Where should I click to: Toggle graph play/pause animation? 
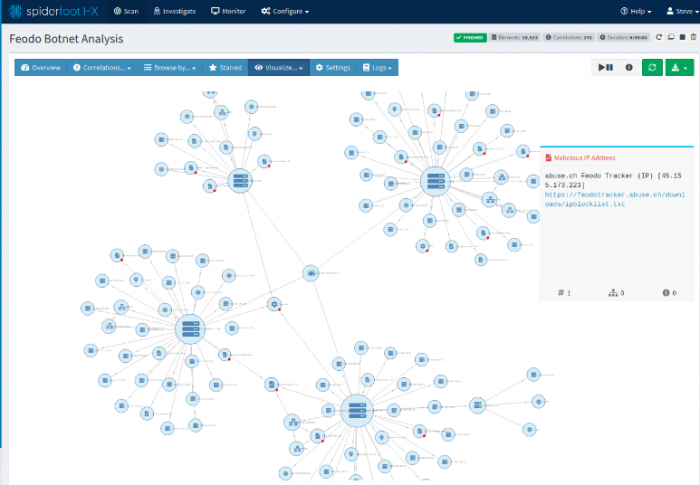605,67
